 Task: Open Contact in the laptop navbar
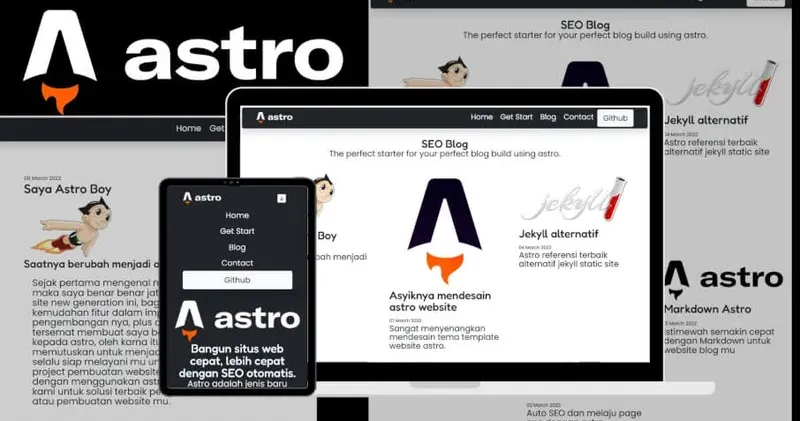click(x=578, y=117)
